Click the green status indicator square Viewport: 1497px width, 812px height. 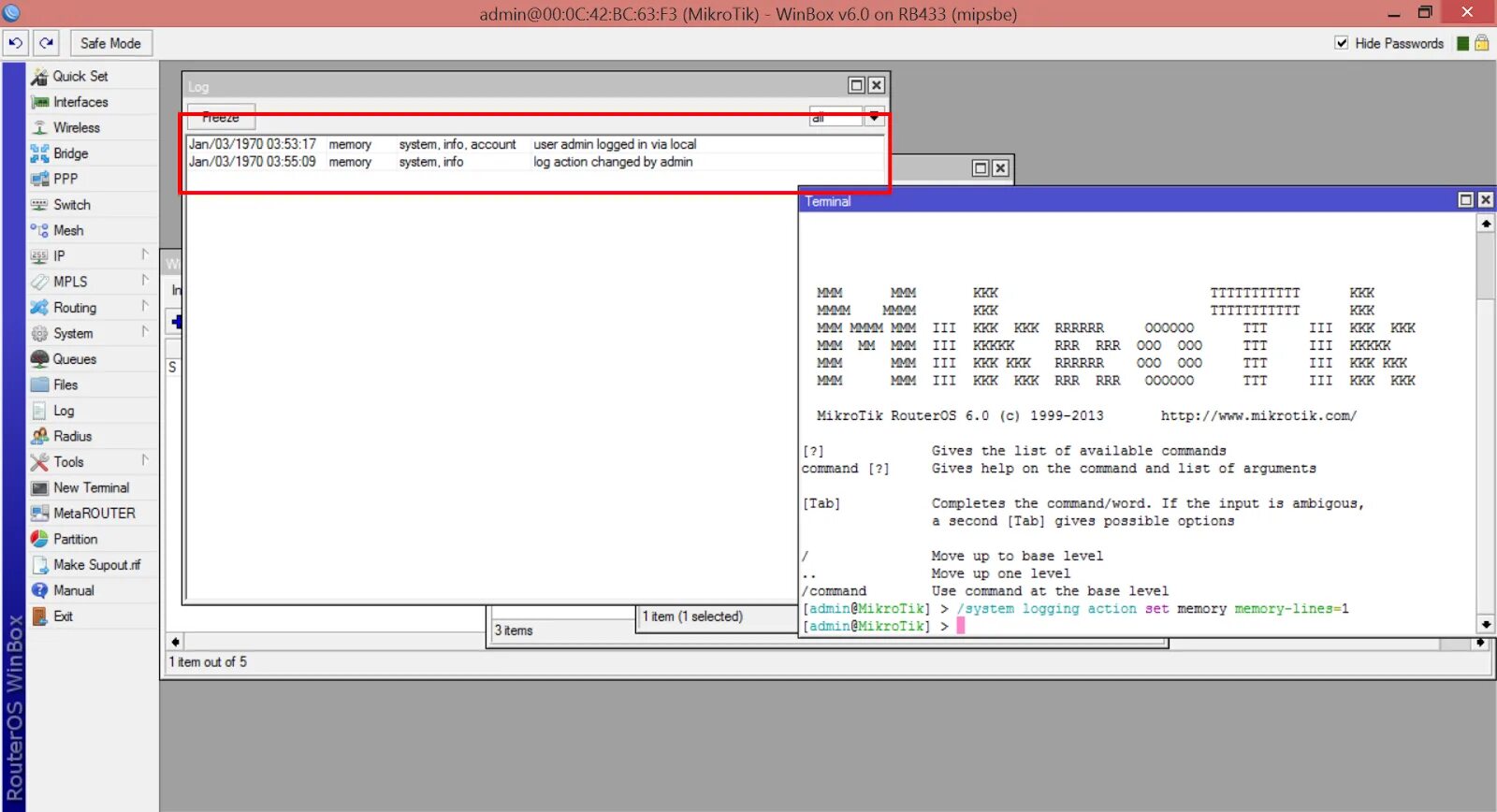point(1462,43)
